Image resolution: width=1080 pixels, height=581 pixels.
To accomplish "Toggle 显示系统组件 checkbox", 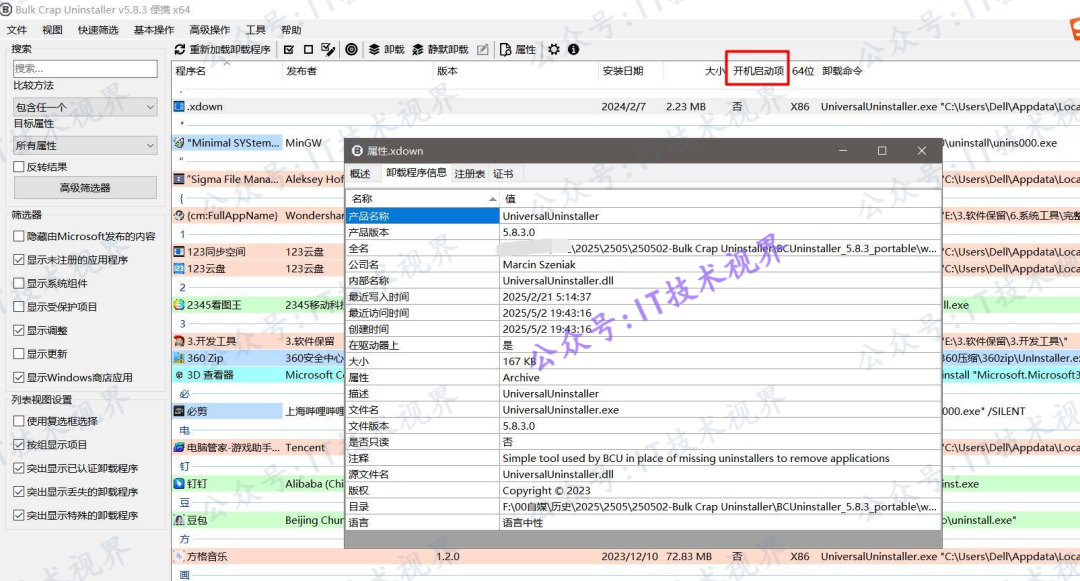I will click(19, 283).
